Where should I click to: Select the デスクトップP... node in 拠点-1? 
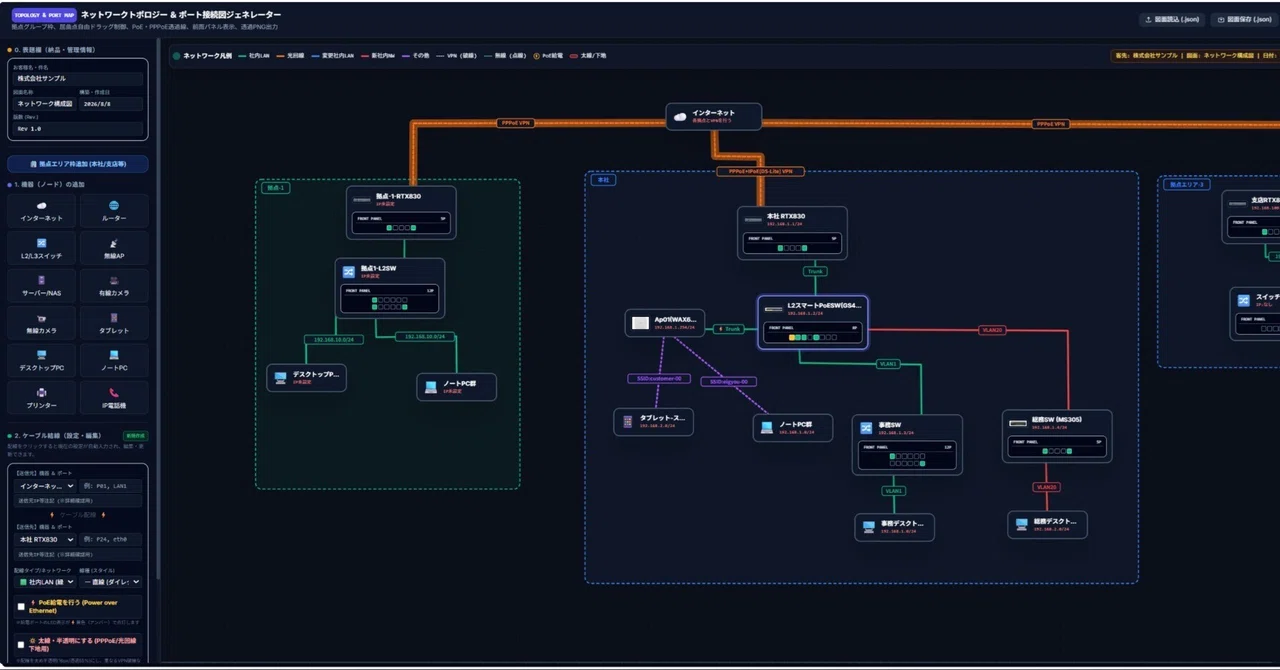coord(307,378)
